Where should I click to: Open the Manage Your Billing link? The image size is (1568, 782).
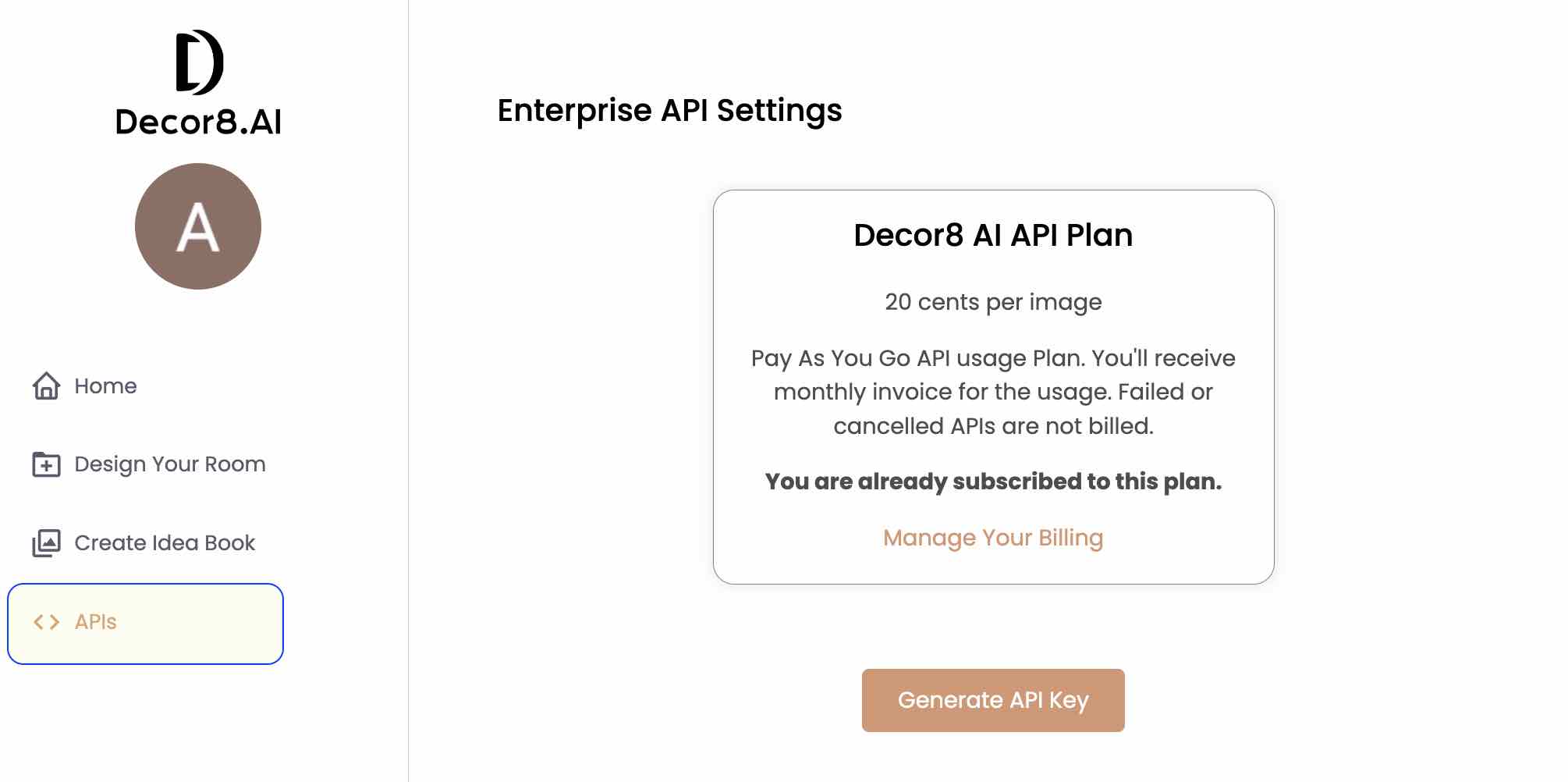(x=993, y=538)
